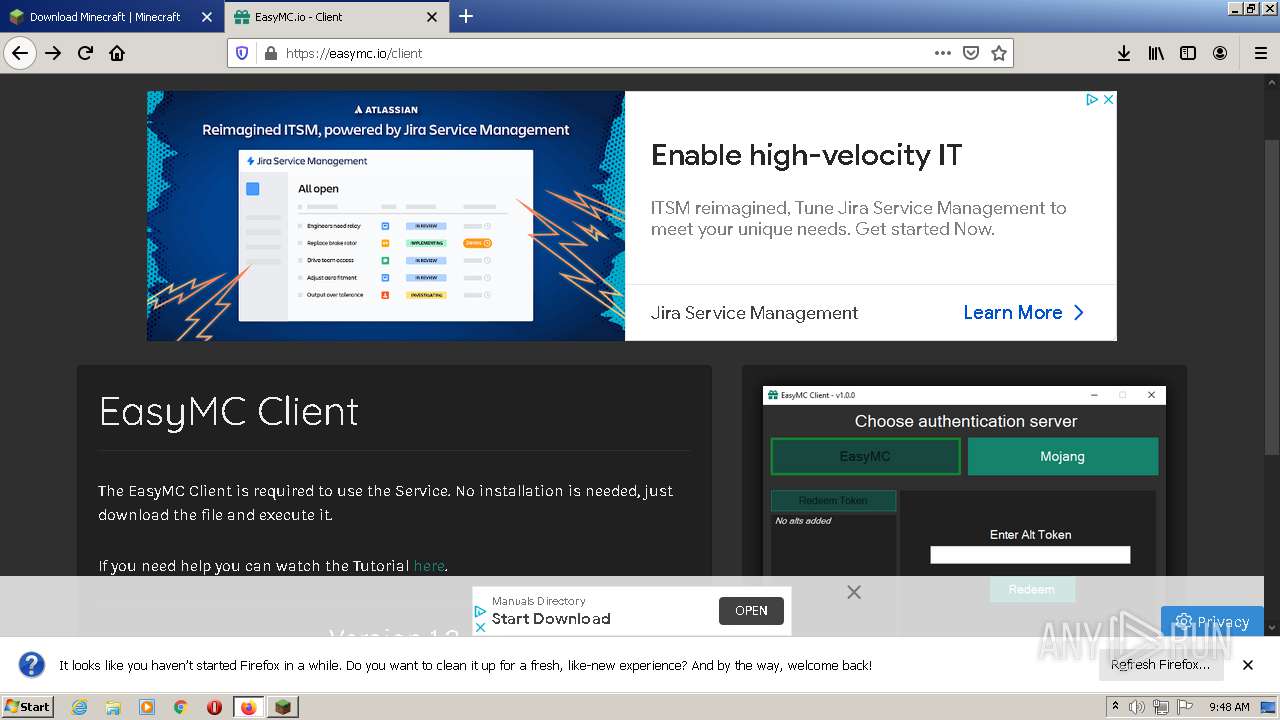Open the Tutorial 'here' link
The width and height of the screenshot is (1280, 720).
[429, 566]
